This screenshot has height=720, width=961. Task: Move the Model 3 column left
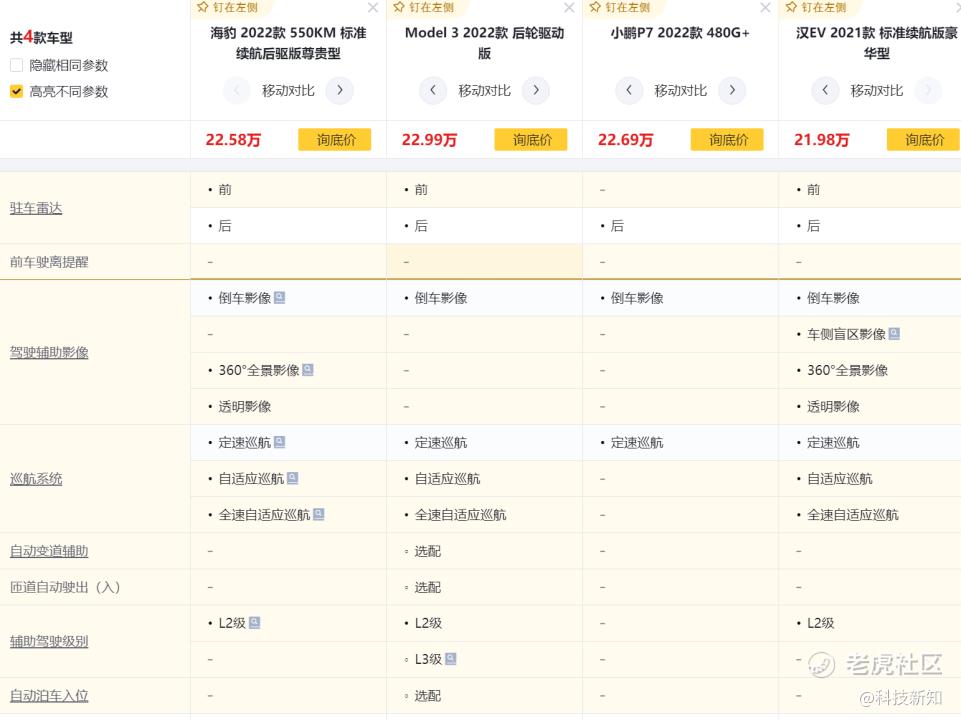point(433,91)
